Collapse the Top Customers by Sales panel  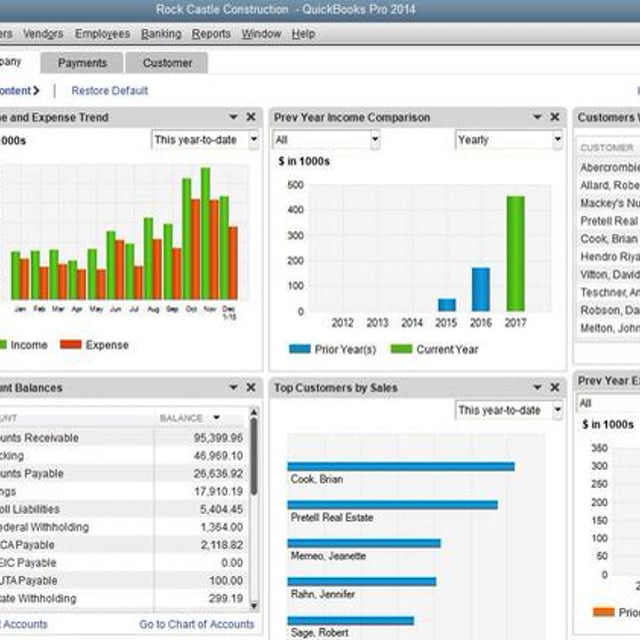[538, 387]
